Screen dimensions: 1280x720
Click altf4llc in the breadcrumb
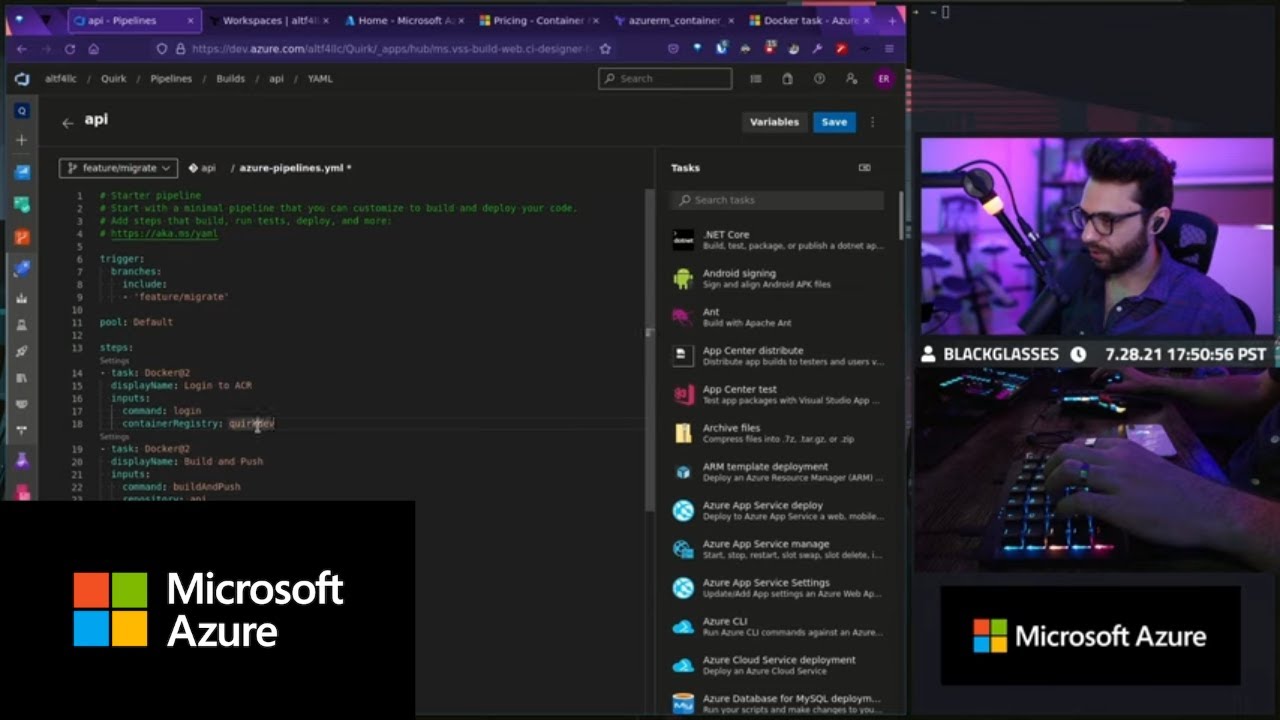click(63, 79)
